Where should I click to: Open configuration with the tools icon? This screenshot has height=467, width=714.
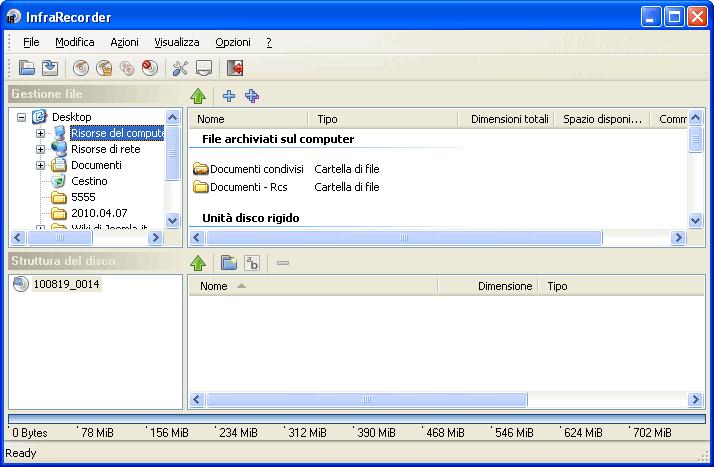[180, 68]
